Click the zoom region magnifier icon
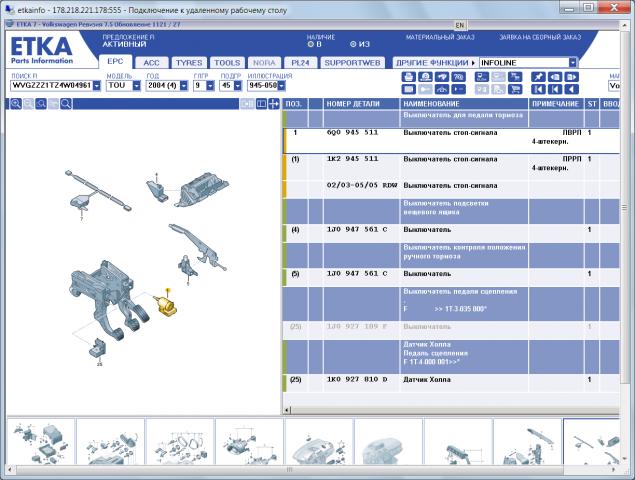 click(x=41, y=104)
